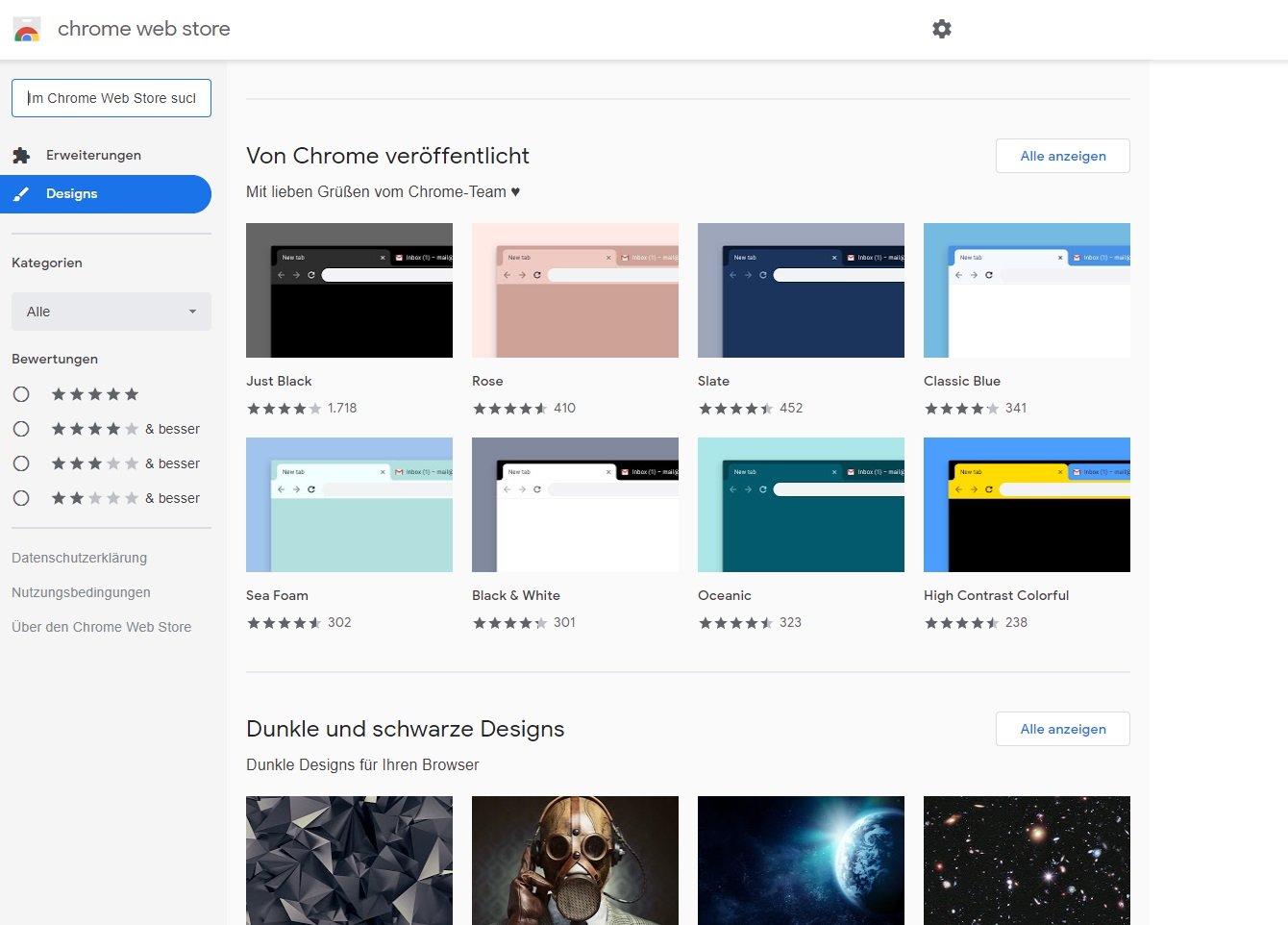Open the Datenschutzerklärung link

[79, 558]
